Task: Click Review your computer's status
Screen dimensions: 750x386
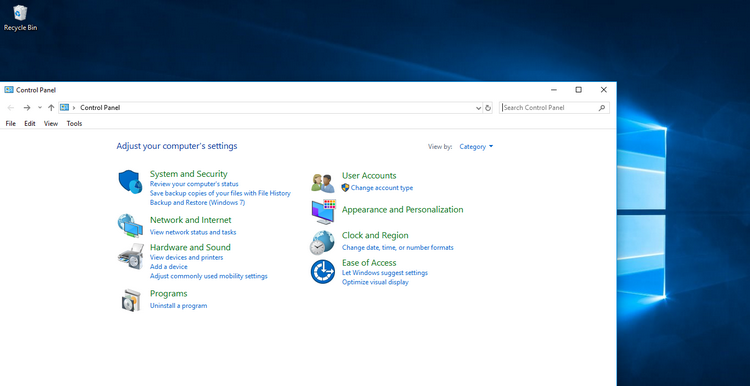Action: (194, 184)
